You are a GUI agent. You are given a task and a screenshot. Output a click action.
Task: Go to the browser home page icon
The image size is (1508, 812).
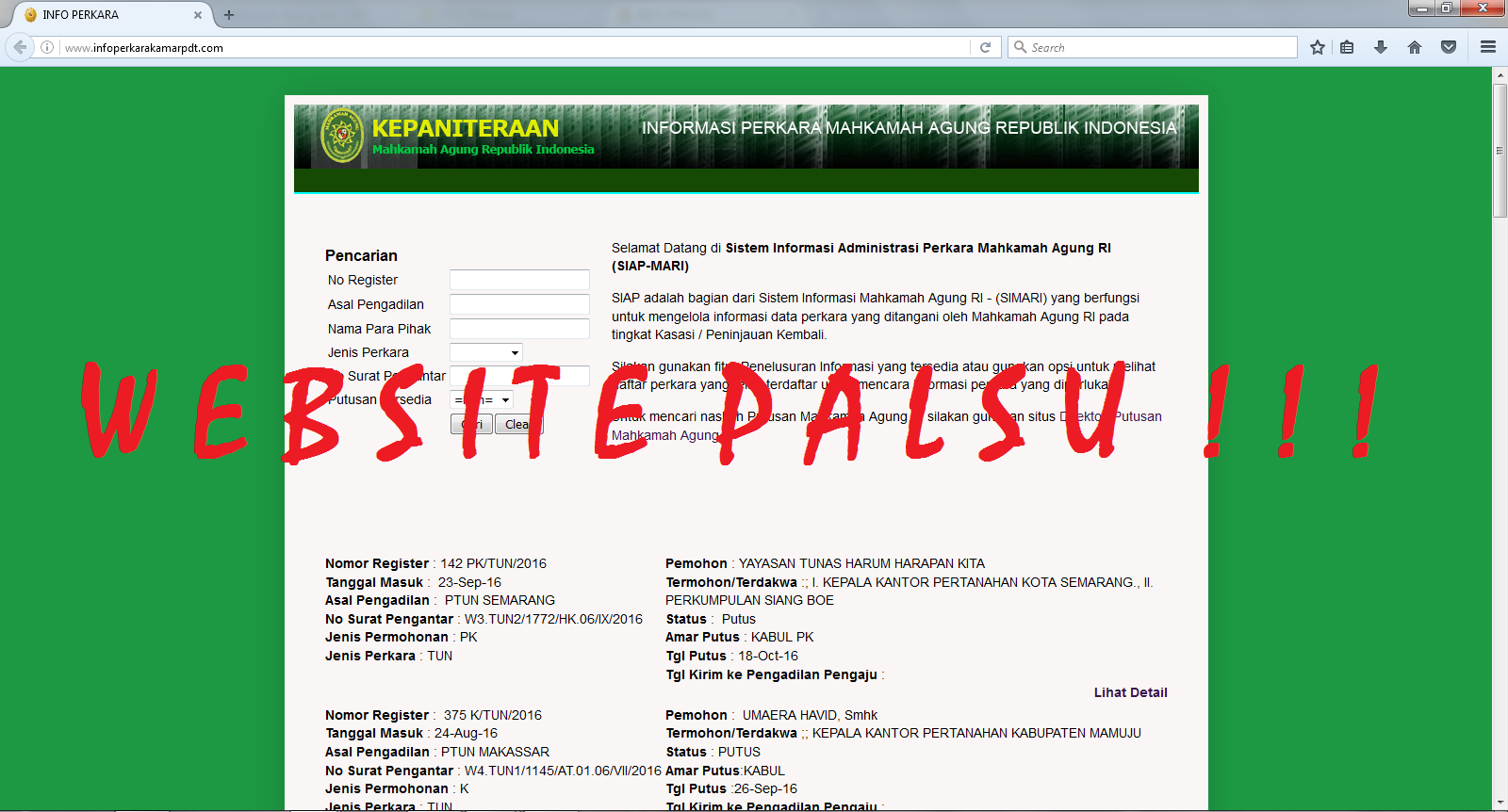(1415, 47)
